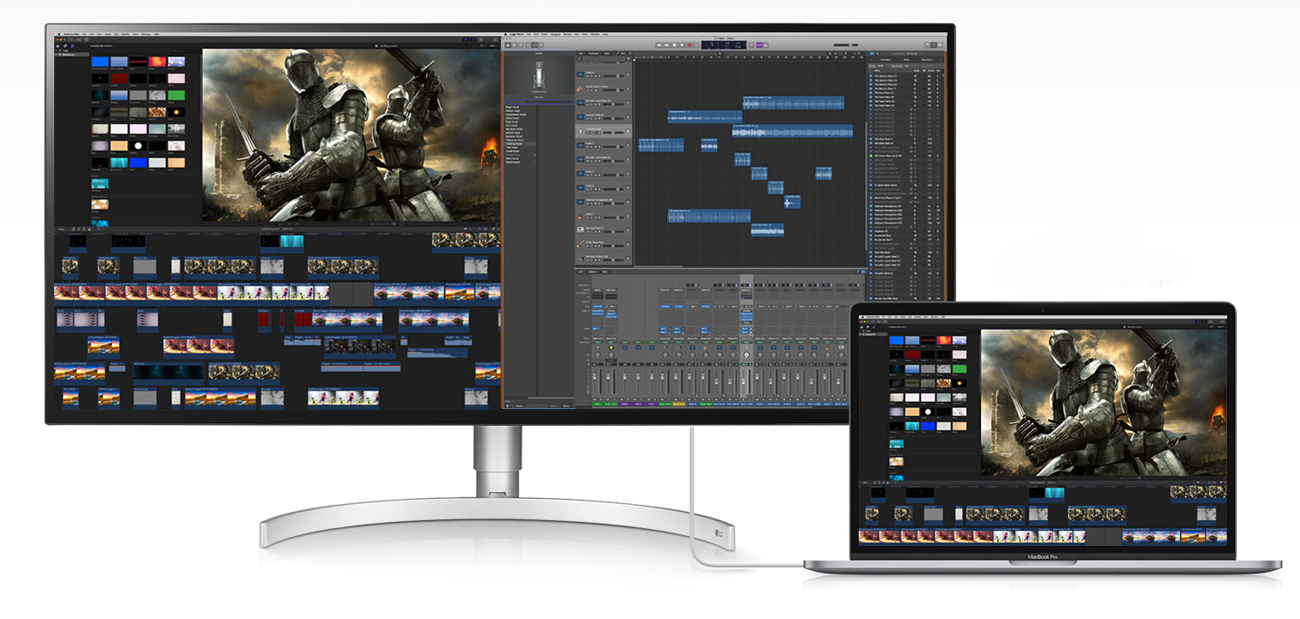Open zoom percentage dropdown above monitor's Final Cut viewer
1300x619 pixels.
click(483, 46)
